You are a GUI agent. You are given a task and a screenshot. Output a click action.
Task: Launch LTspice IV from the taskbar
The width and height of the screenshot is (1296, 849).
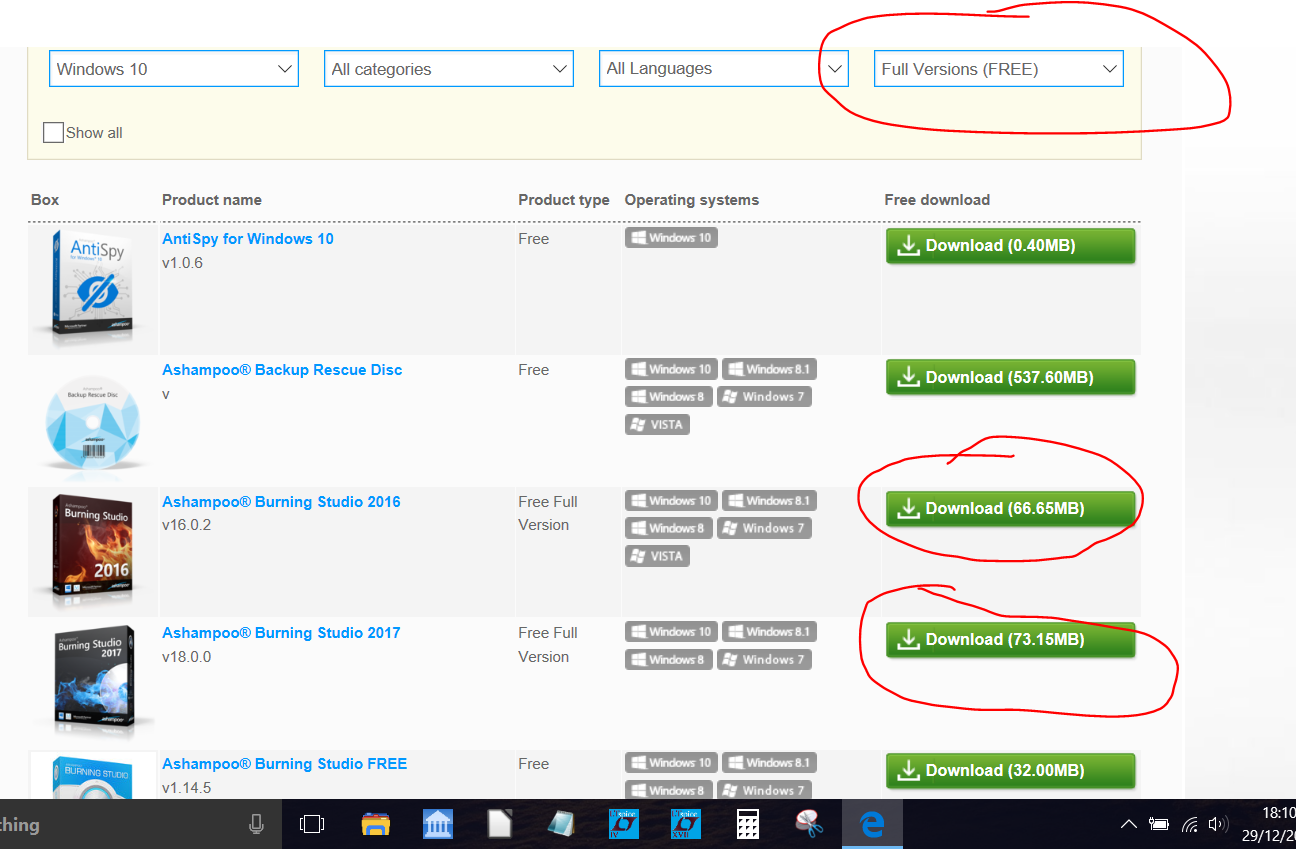(x=624, y=824)
